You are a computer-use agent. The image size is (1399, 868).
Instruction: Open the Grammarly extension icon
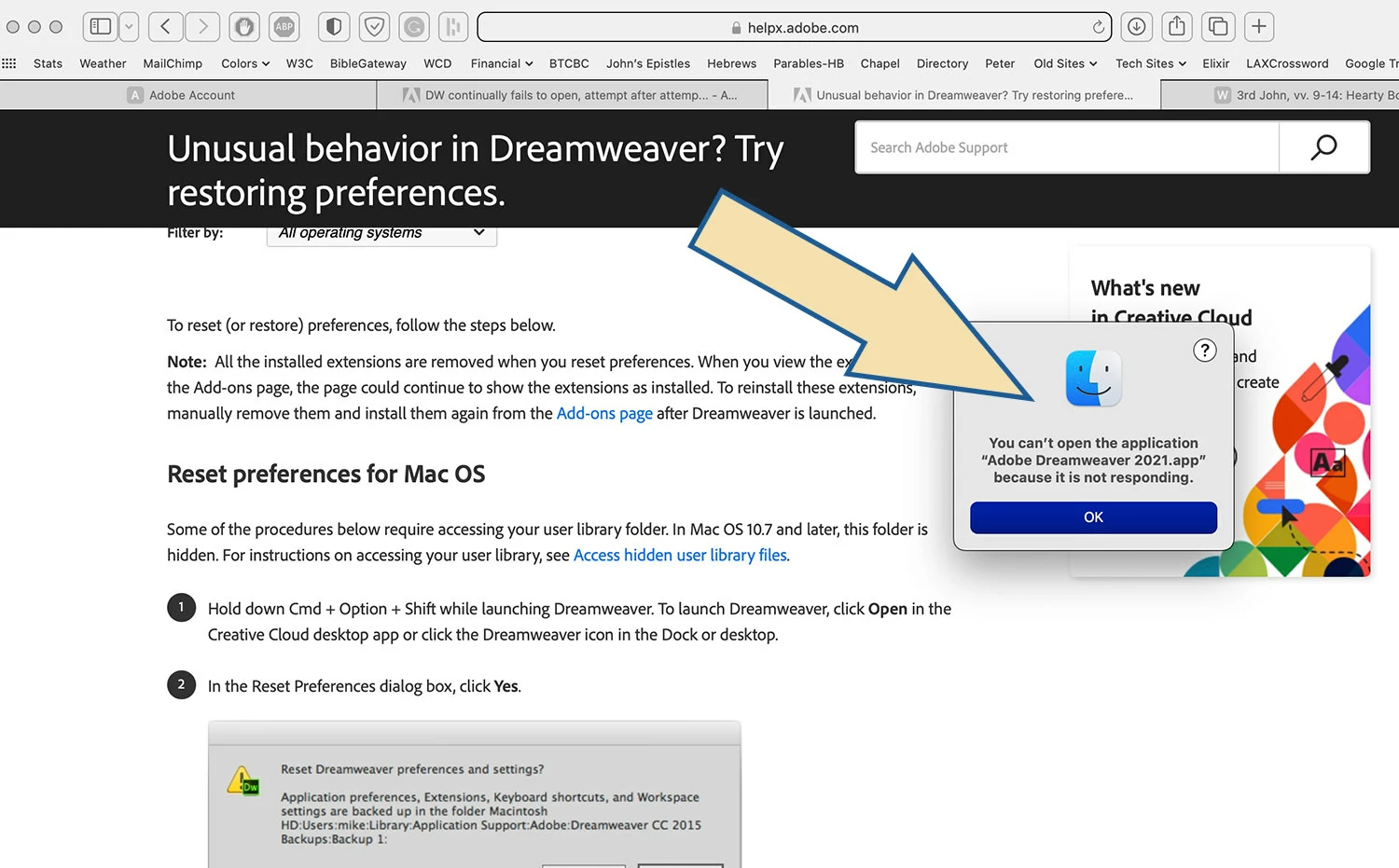click(414, 27)
